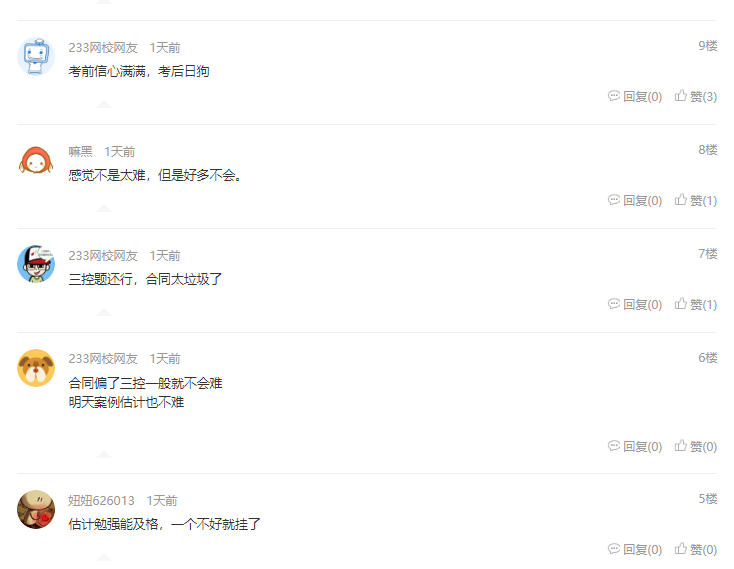Screen dimensions: 734x569
Task: Open the red-hooded avatar of 嘛黑
Action: point(36,160)
